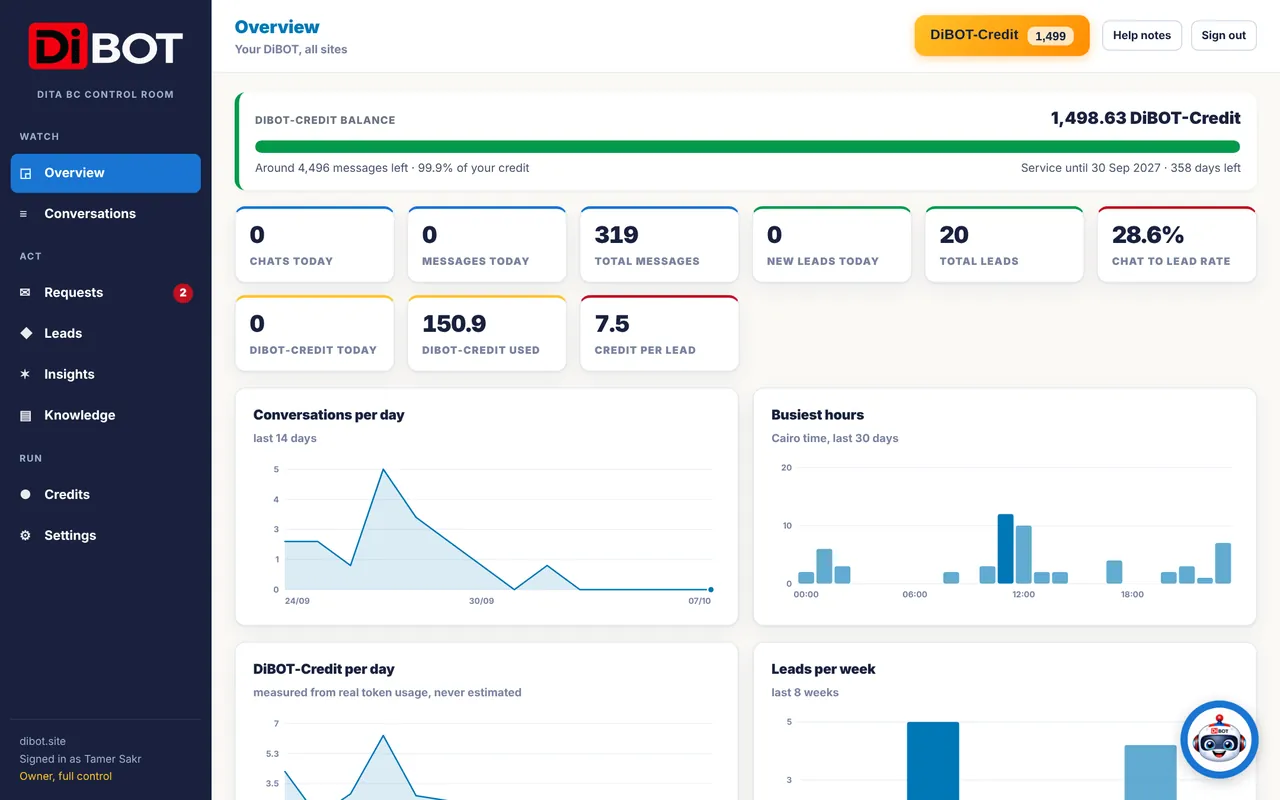
Task: Click Sign out
Action: click(x=1223, y=35)
